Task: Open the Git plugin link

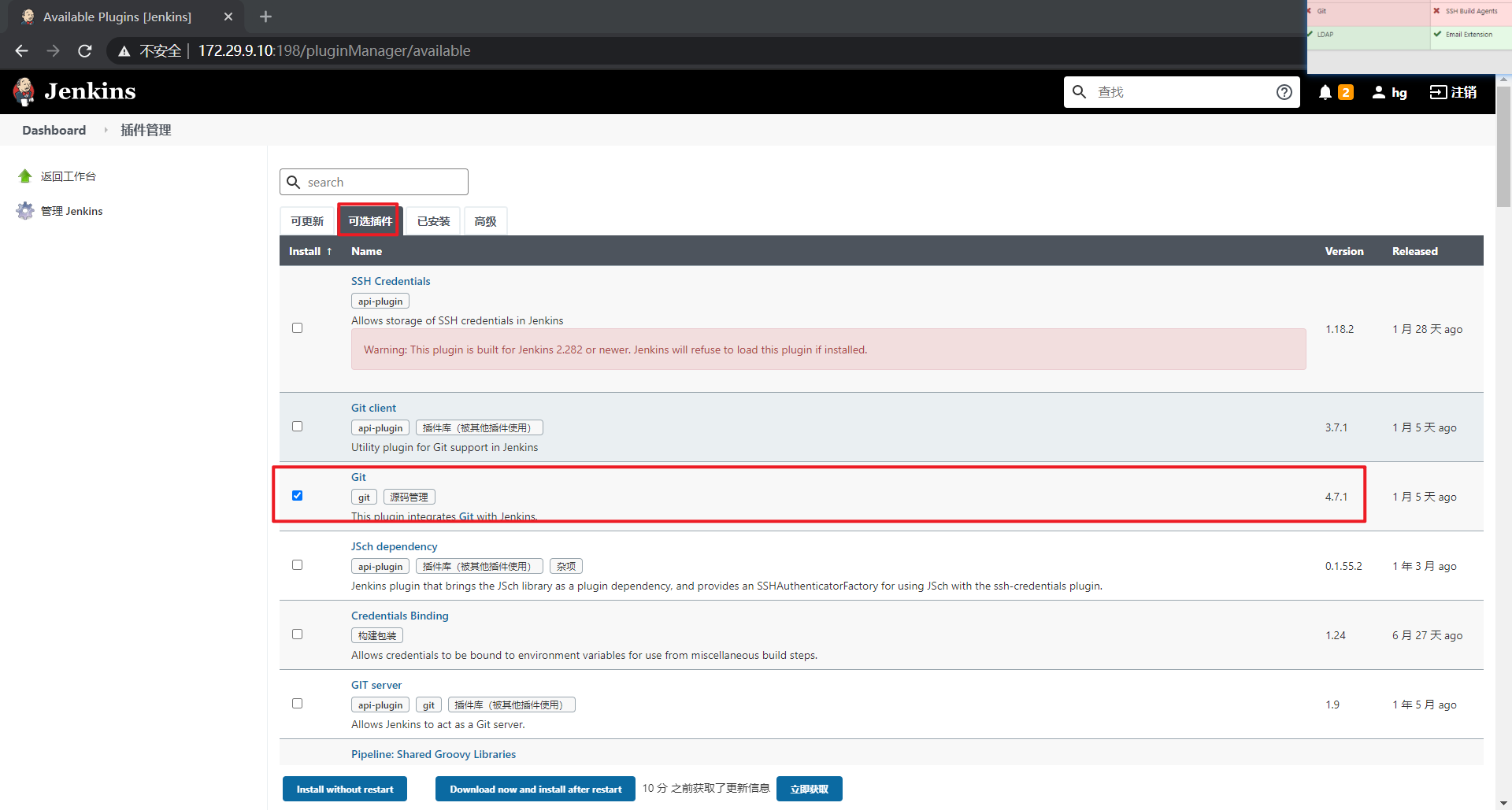Action: point(358,477)
